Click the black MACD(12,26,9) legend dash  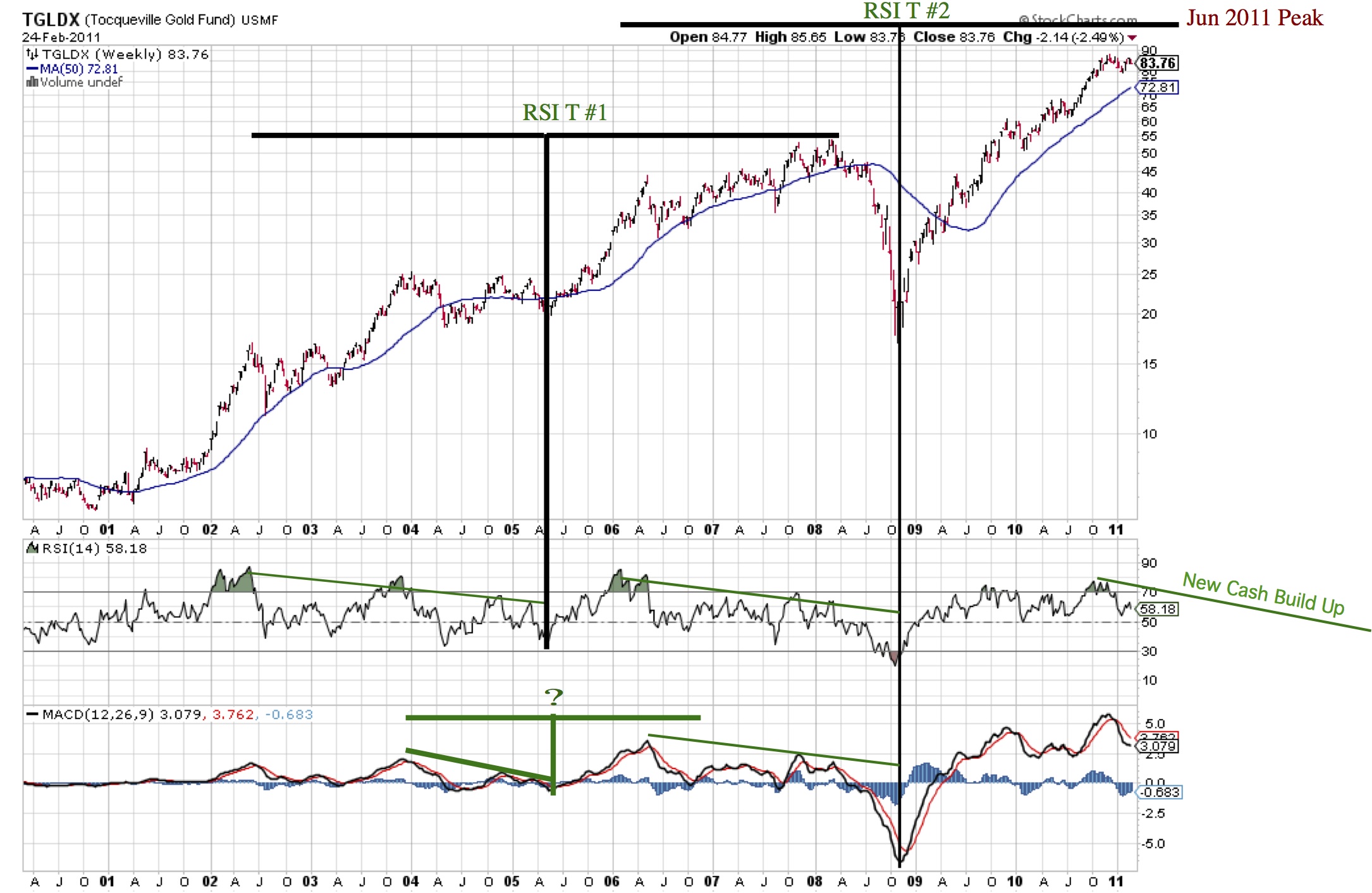click(x=32, y=715)
